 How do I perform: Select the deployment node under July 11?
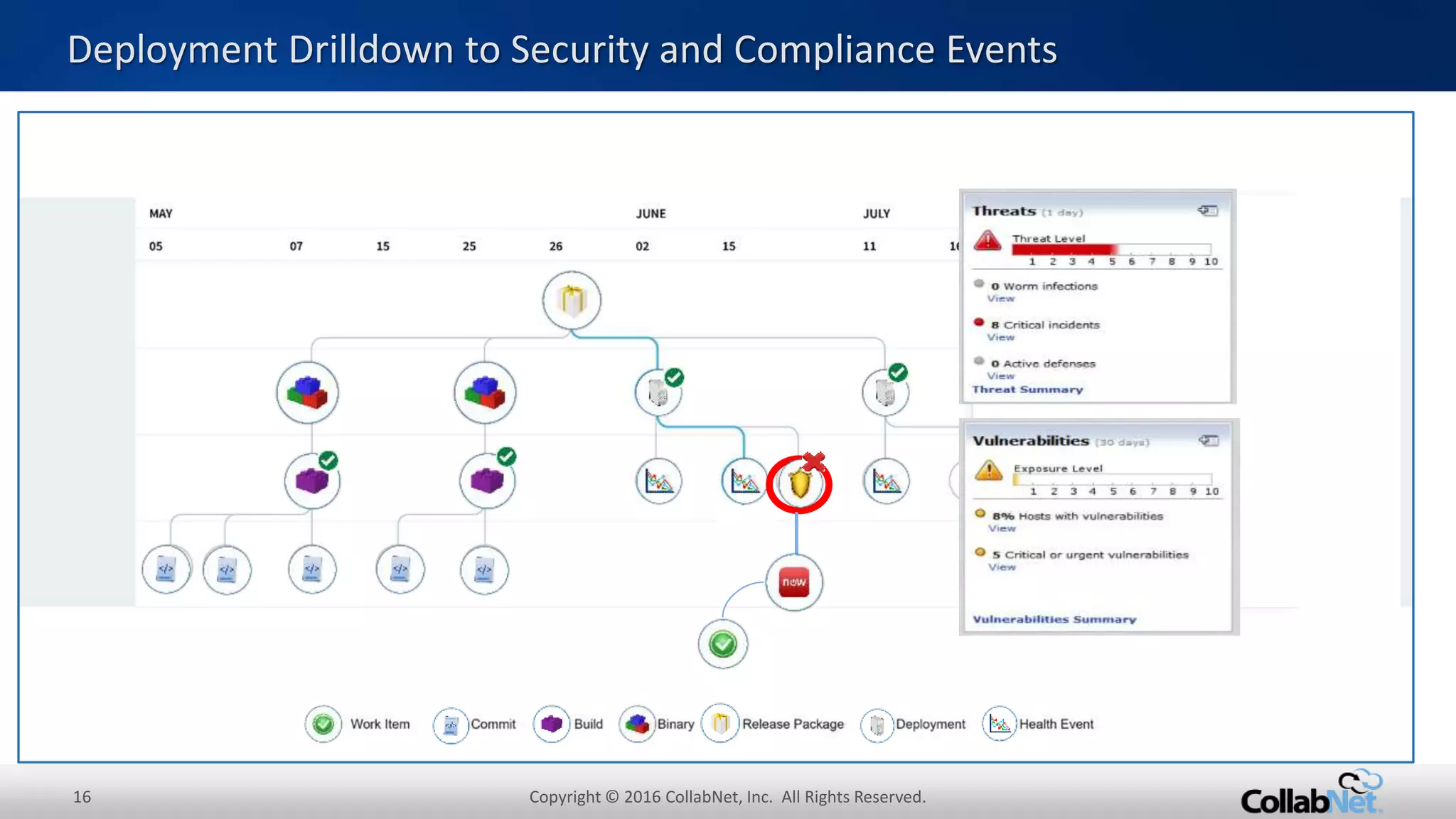885,392
